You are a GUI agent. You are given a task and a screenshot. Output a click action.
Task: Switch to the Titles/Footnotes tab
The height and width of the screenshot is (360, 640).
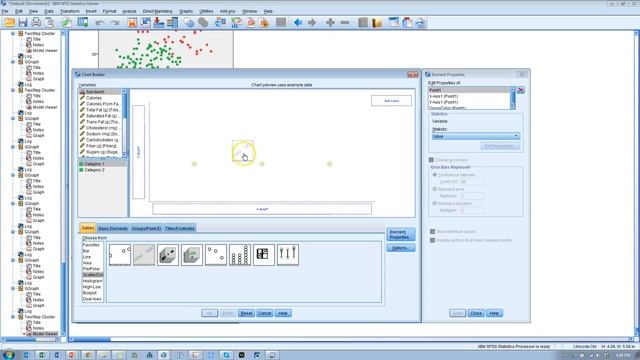(180, 228)
